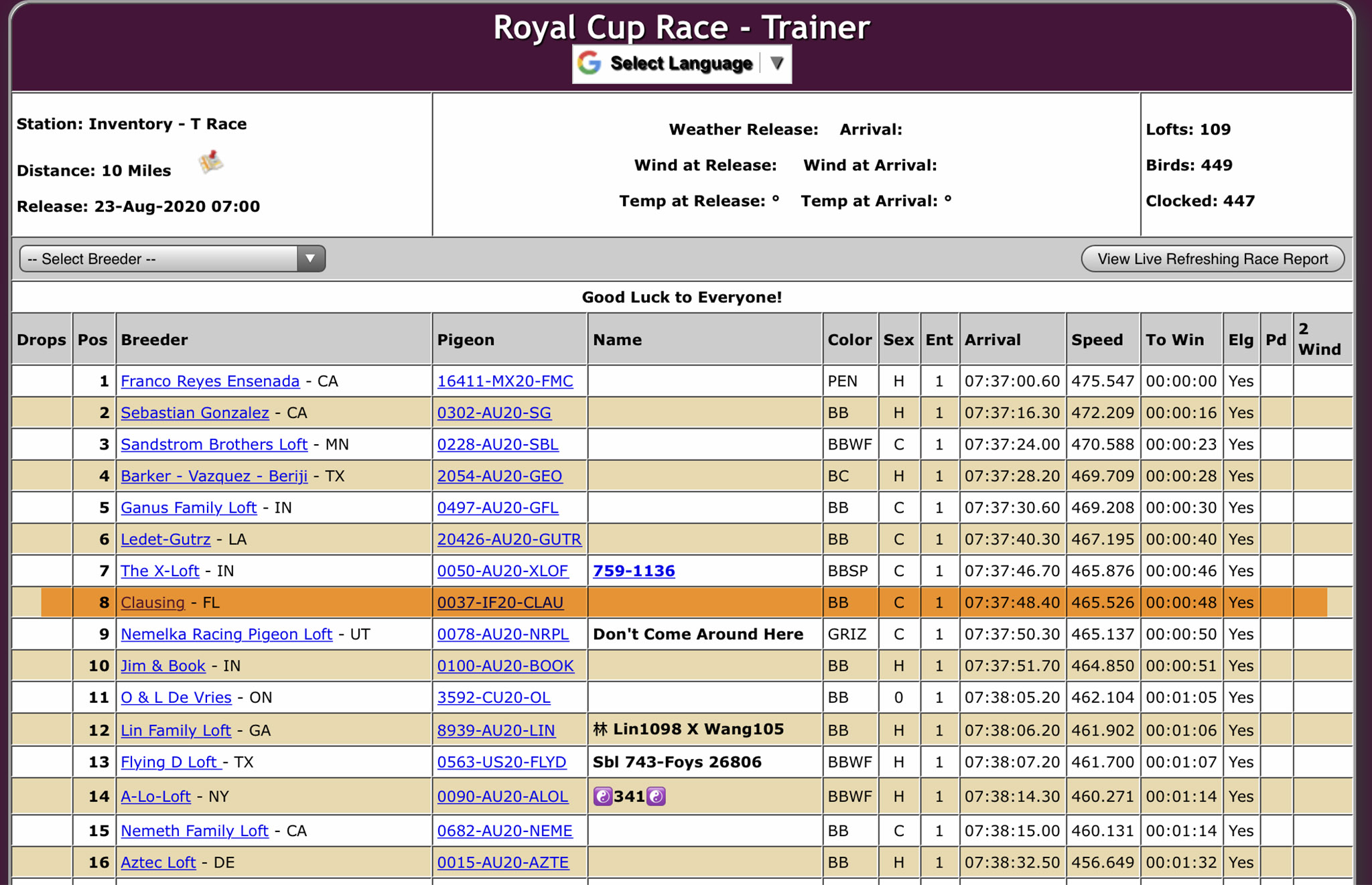The width and height of the screenshot is (1372, 885).
Task: Open the Select Language dropdown arrow
Action: 776,64
